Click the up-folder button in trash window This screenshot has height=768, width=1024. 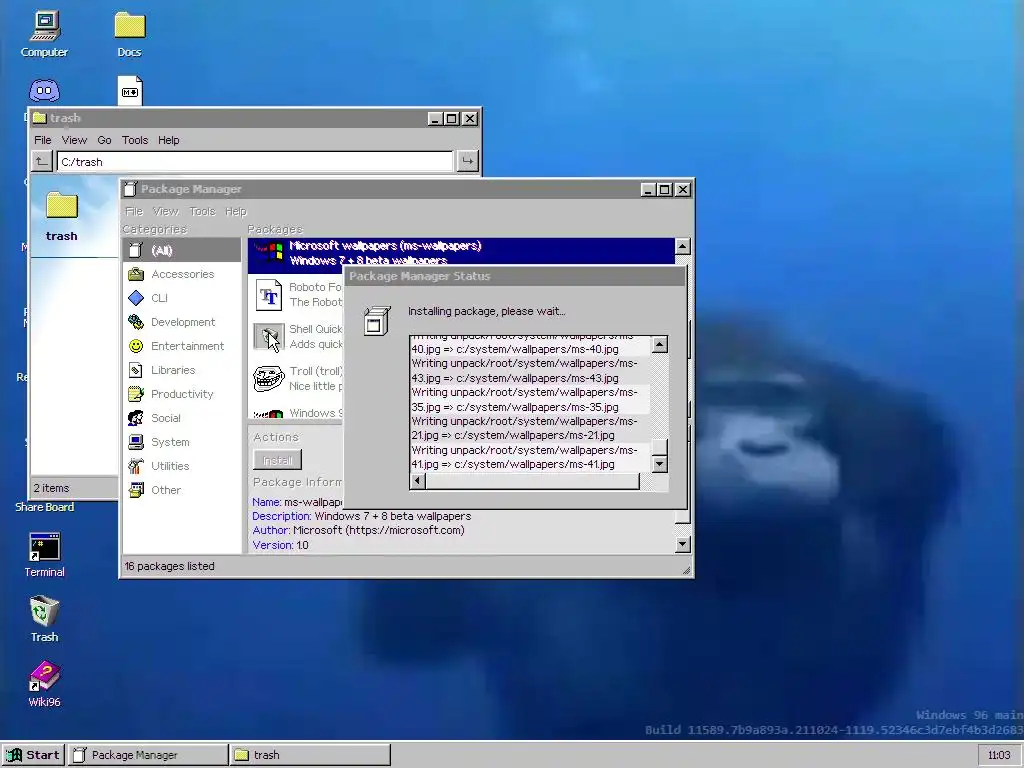[x=42, y=161]
